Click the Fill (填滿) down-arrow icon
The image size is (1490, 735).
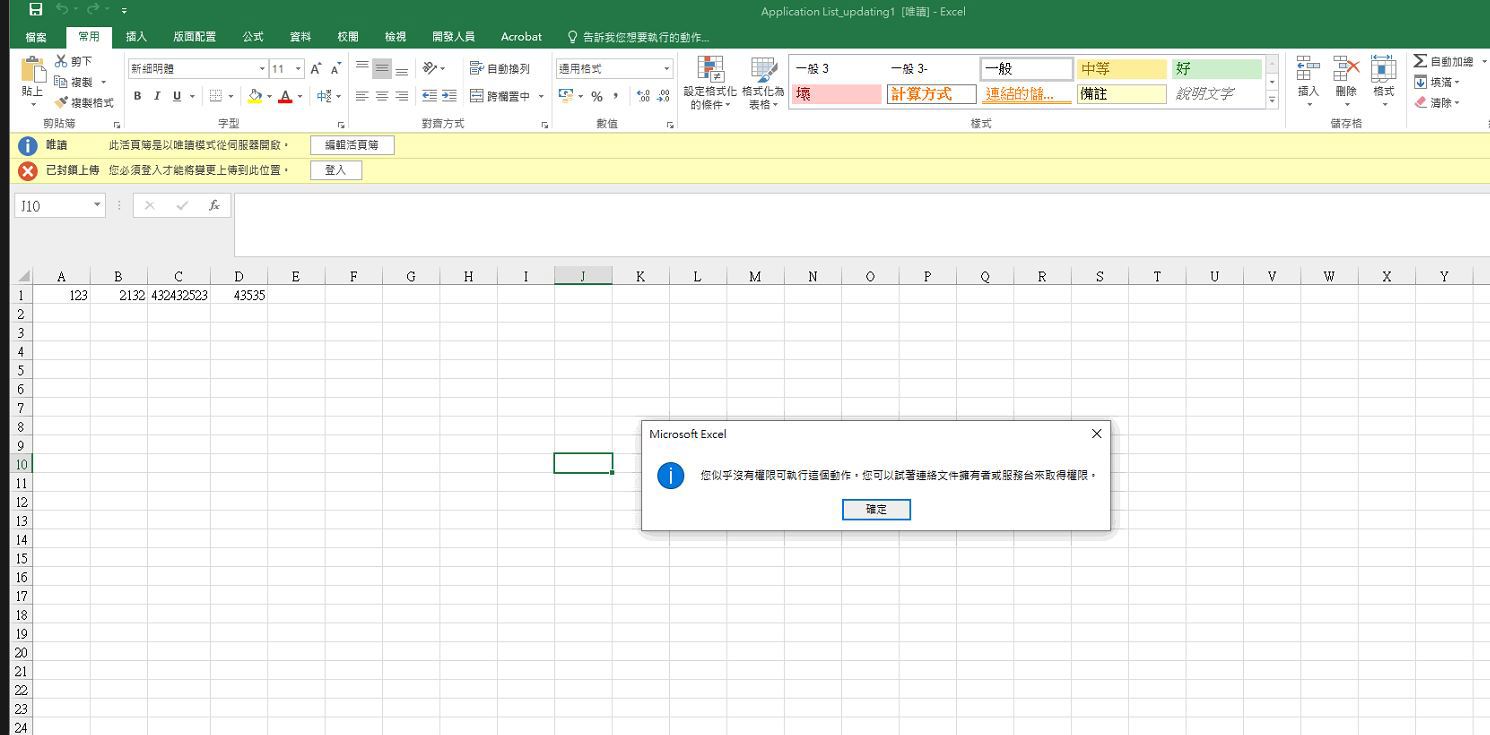click(x=1420, y=82)
